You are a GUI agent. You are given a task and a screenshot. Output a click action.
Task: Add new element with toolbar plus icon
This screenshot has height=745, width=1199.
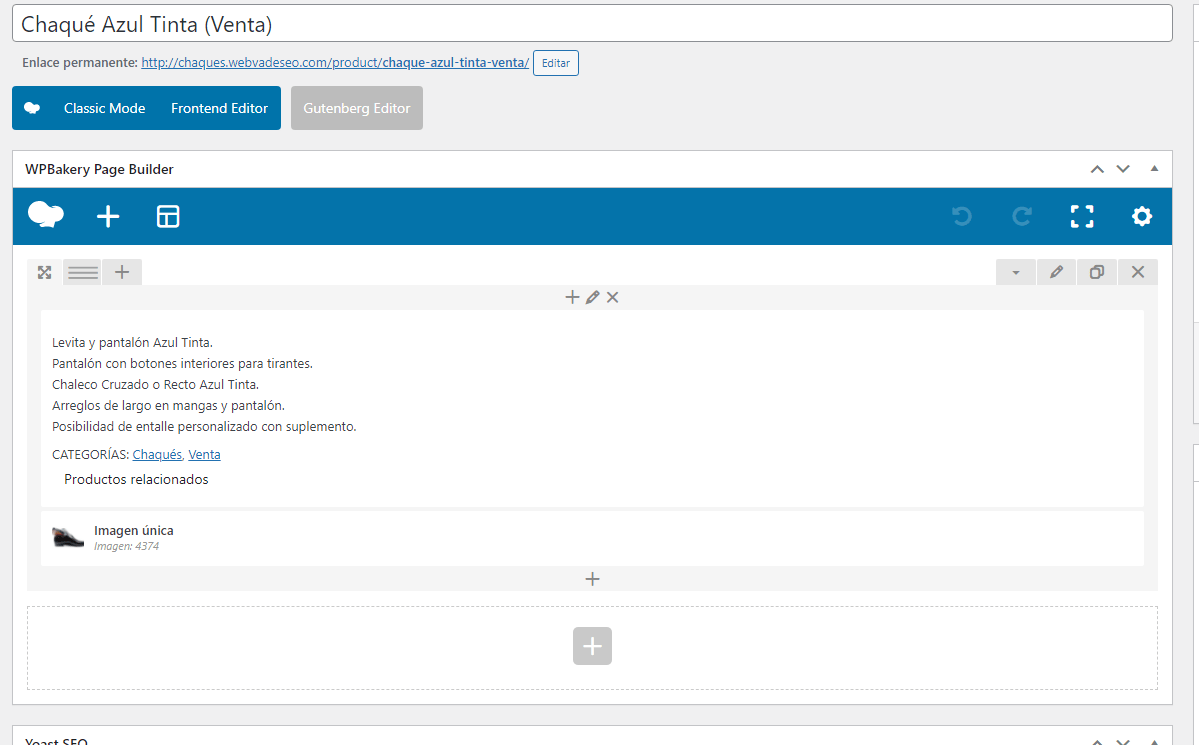pyautogui.click(x=108, y=216)
